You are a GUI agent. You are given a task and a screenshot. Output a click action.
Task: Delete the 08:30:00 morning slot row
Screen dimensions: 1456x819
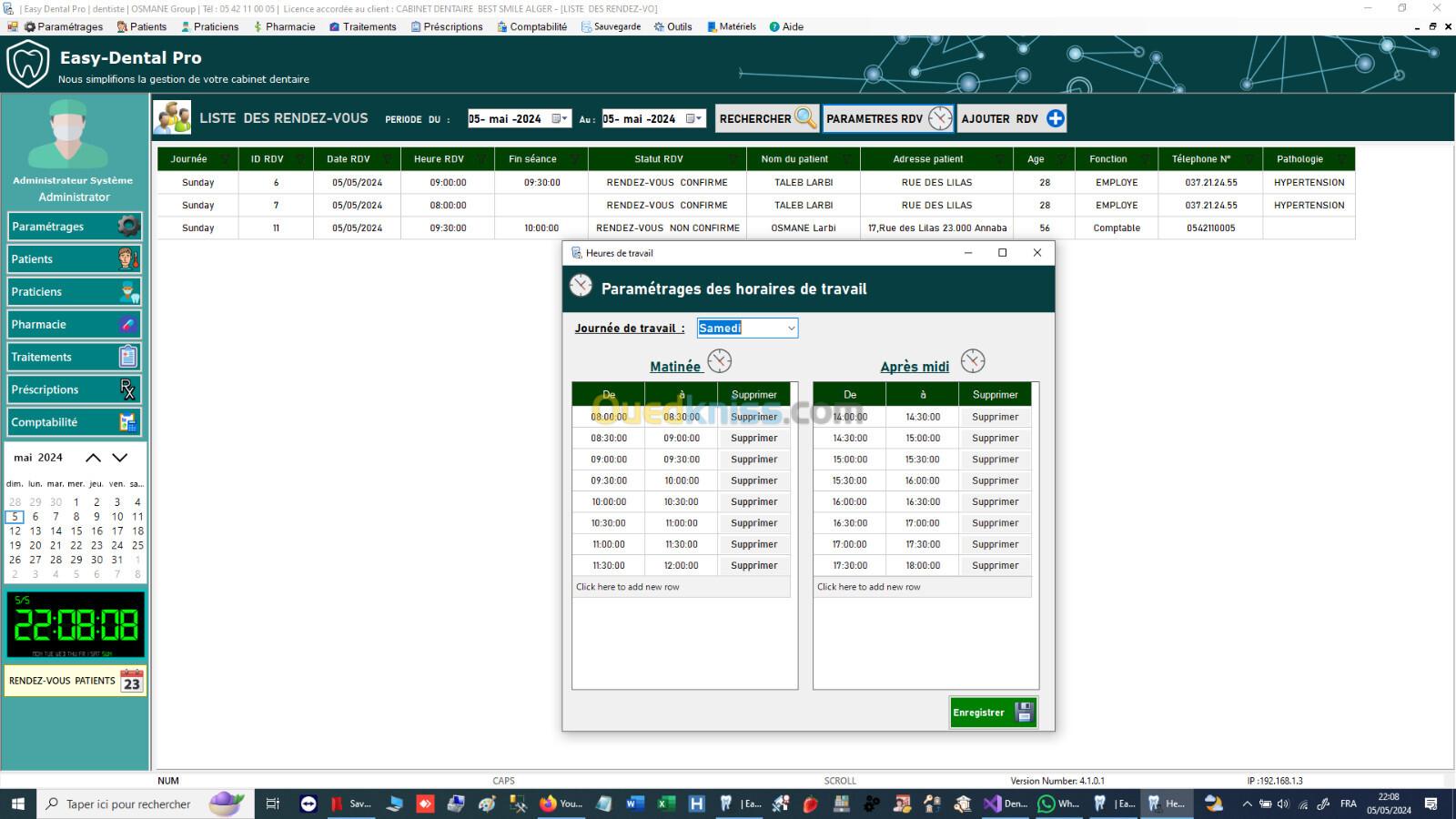coord(753,439)
